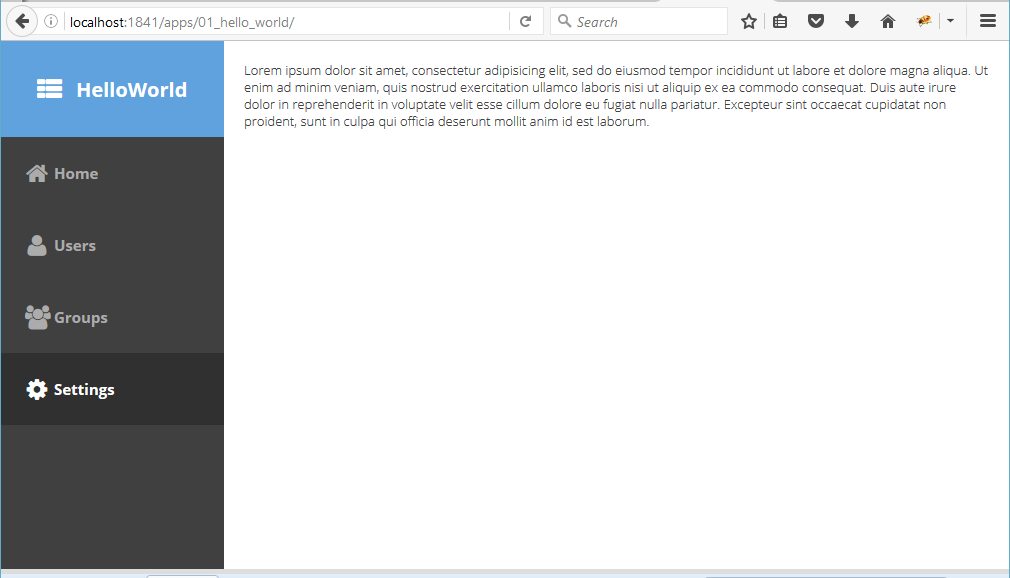1010x578 pixels.
Task: Click the Users person icon in sidebar
Action: 37,246
